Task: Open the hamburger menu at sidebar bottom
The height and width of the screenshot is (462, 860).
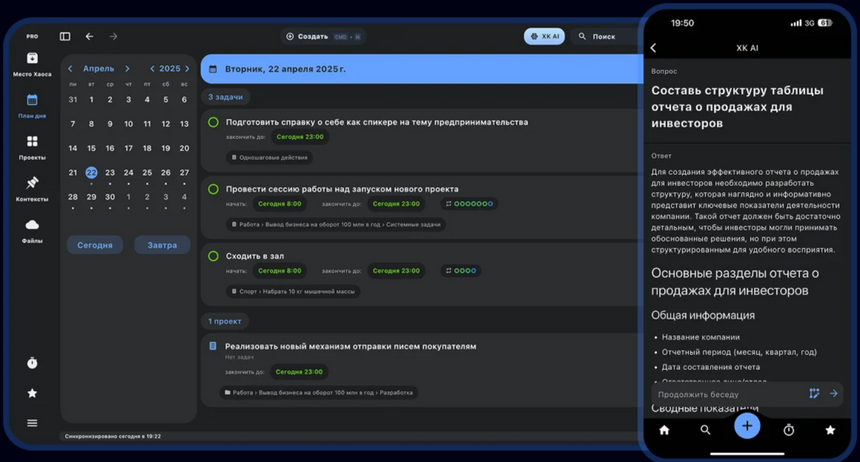Action: pos(32,423)
